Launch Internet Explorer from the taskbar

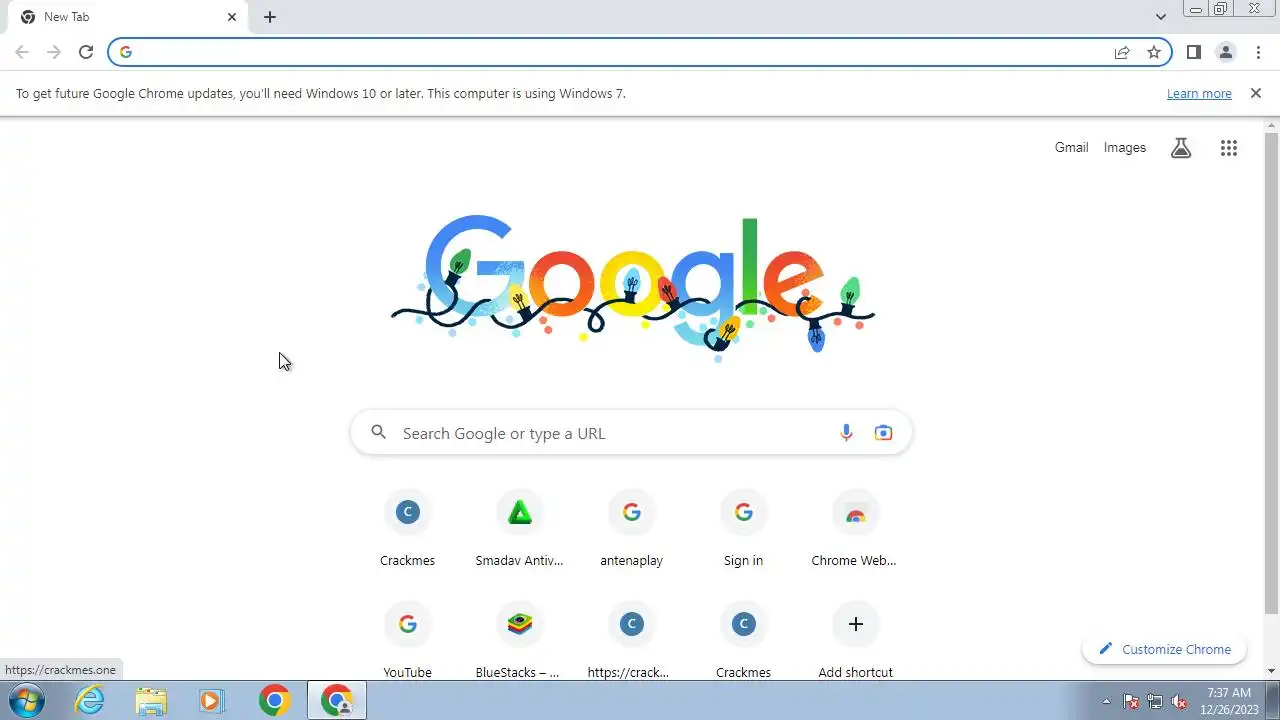click(90, 701)
